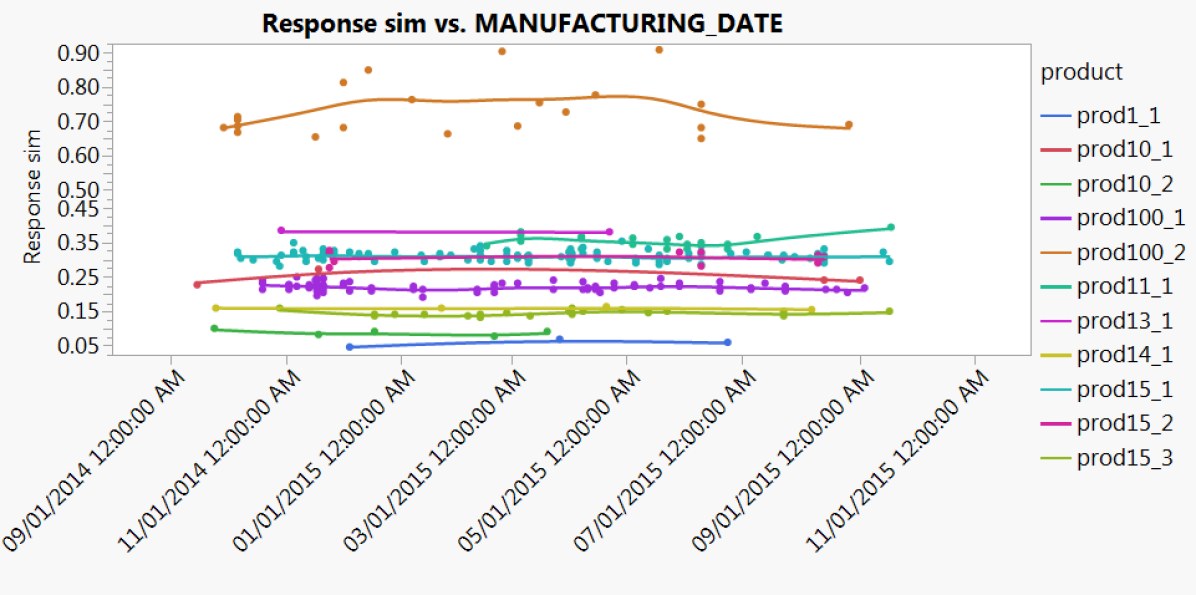1196x595 pixels.
Task: Select the 0.25 y-axis tick label
Action: [79, 277]
